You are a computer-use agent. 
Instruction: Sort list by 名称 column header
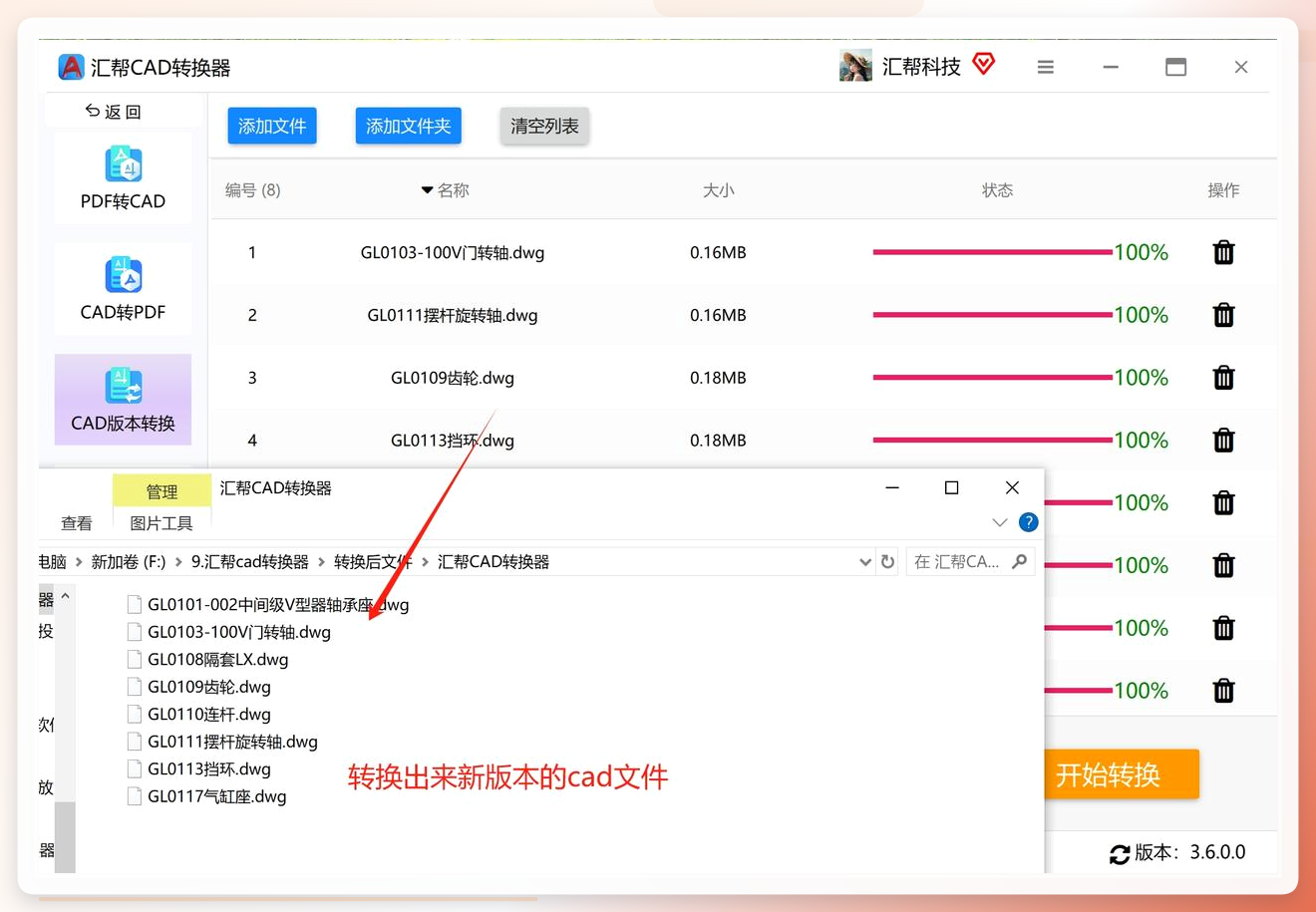coord(446,190)
